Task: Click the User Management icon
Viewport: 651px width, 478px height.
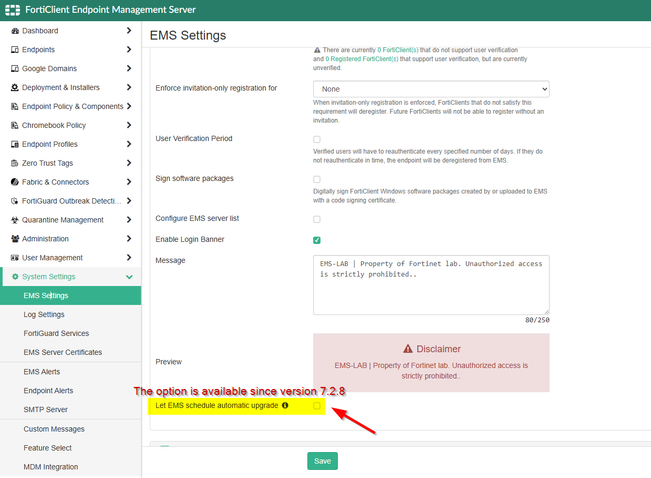Action: pos(15,257)
